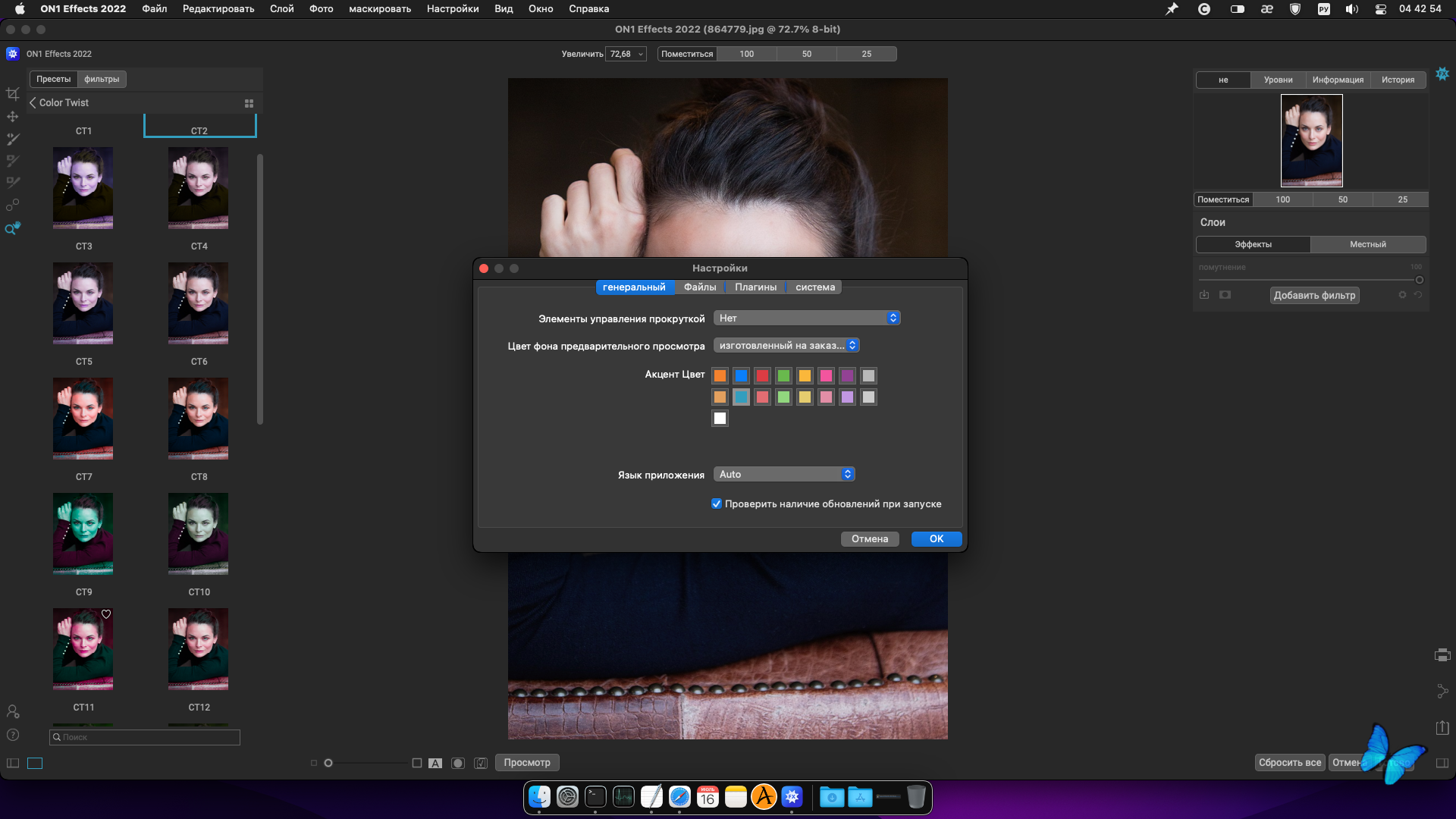Image resolution: width=1456 pixels, height=819 pixels.
Task: Go back from Color Twist category
Action: [33, 102]
